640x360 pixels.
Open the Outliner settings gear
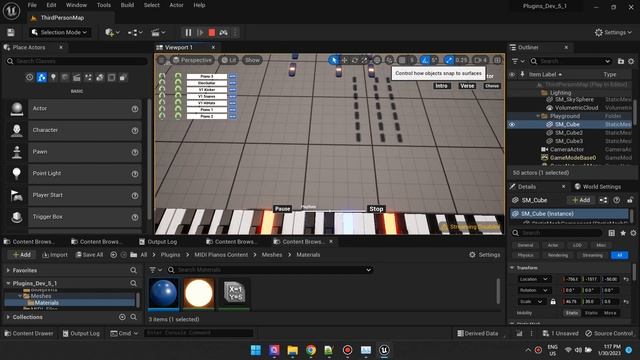pyautogui.click(x=631, y=61)
